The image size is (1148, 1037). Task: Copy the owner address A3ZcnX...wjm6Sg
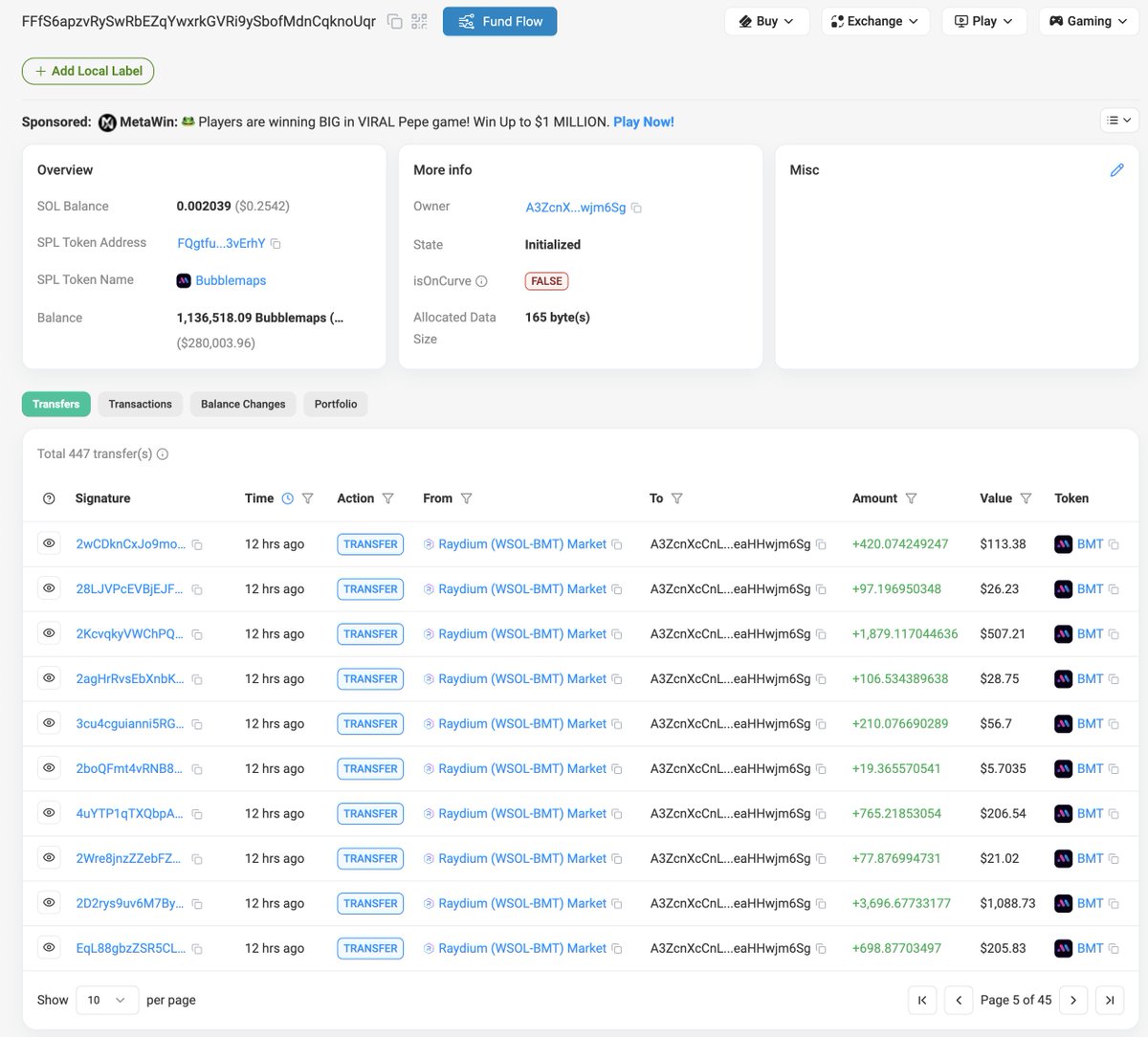[x=636, y=208]
